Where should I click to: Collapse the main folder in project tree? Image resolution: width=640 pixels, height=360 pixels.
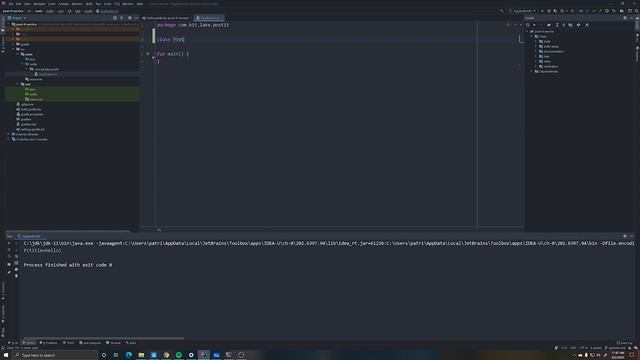point(18,54)
